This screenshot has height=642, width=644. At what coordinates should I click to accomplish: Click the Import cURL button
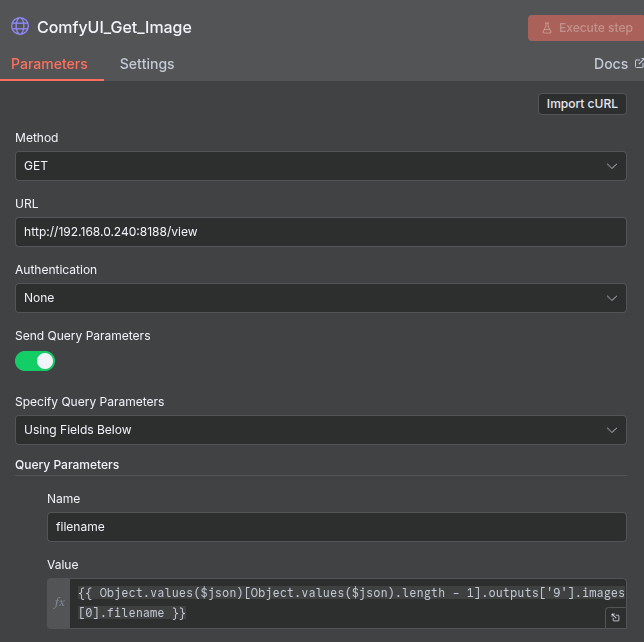(x=582, y=104)
